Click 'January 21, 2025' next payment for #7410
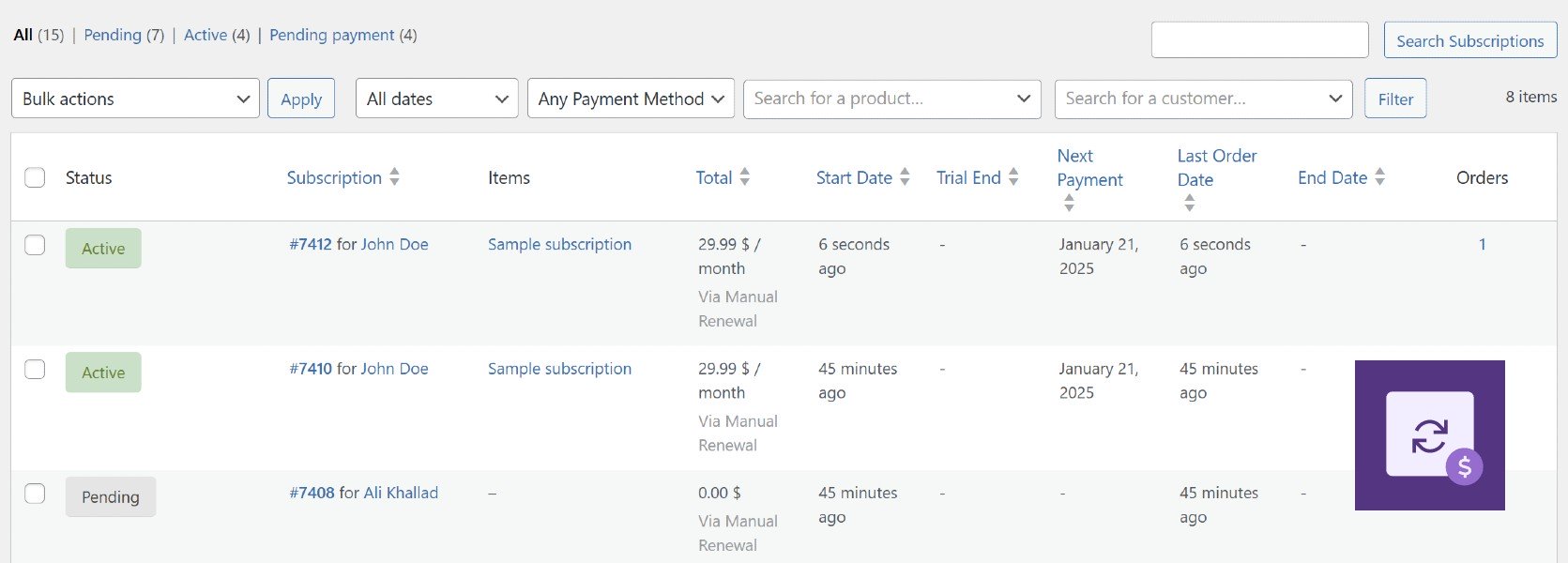The width and height of the screenshot is (1568, 563). point(1099,381)
